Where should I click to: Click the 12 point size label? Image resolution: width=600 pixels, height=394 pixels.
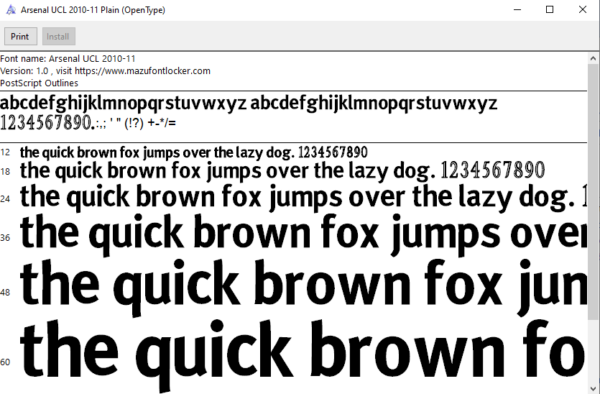coord(5,152)
